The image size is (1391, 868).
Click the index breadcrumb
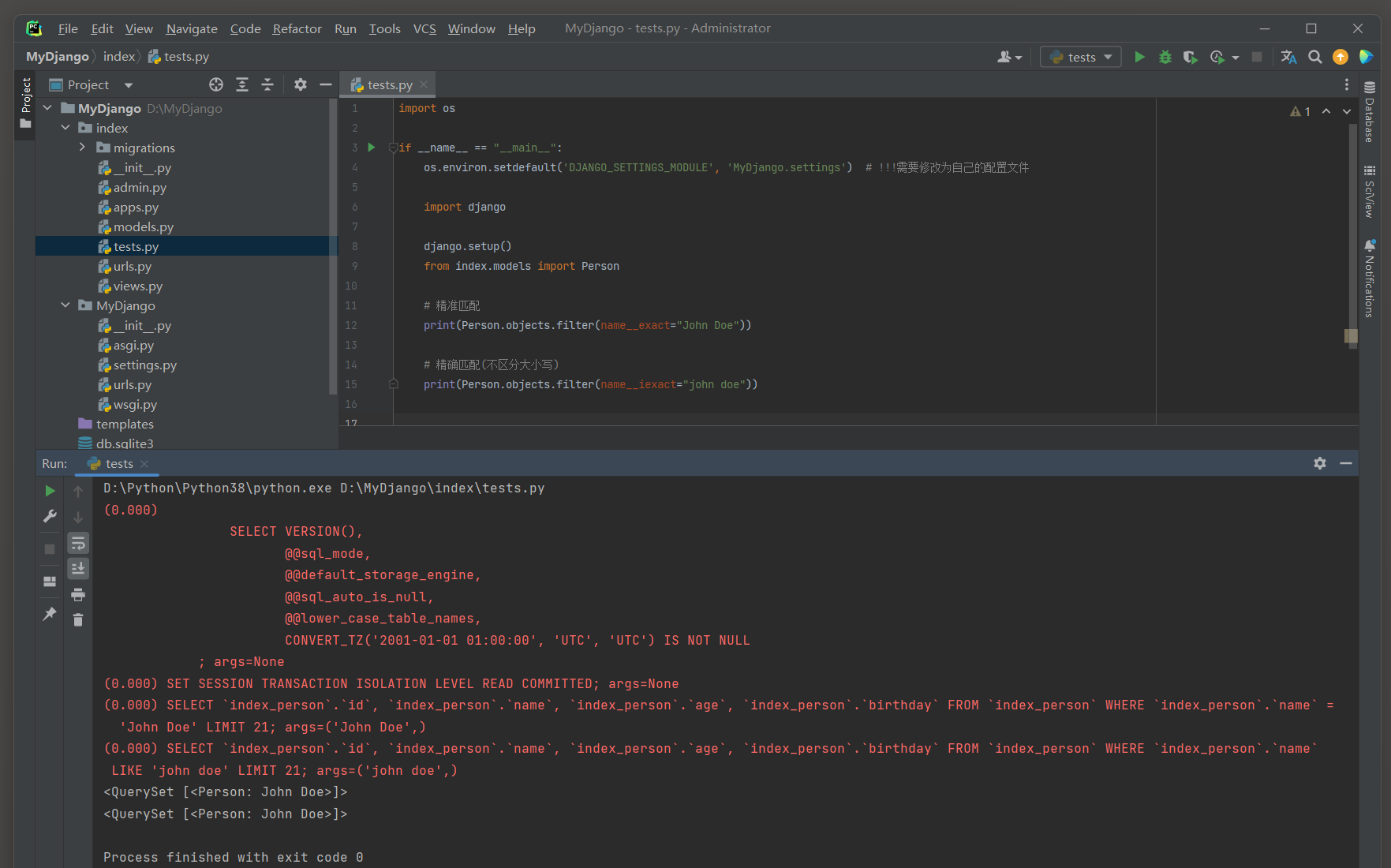coord(119,57)
